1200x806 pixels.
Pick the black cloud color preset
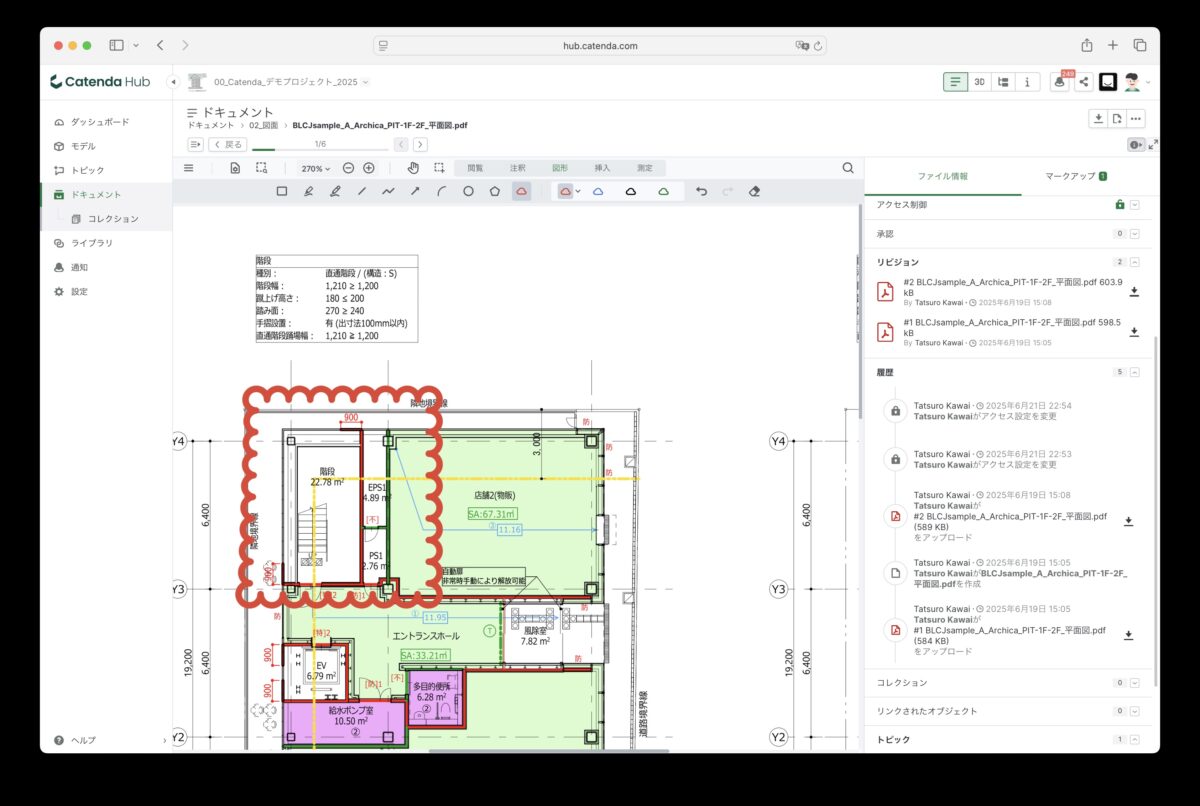point(630,191)
